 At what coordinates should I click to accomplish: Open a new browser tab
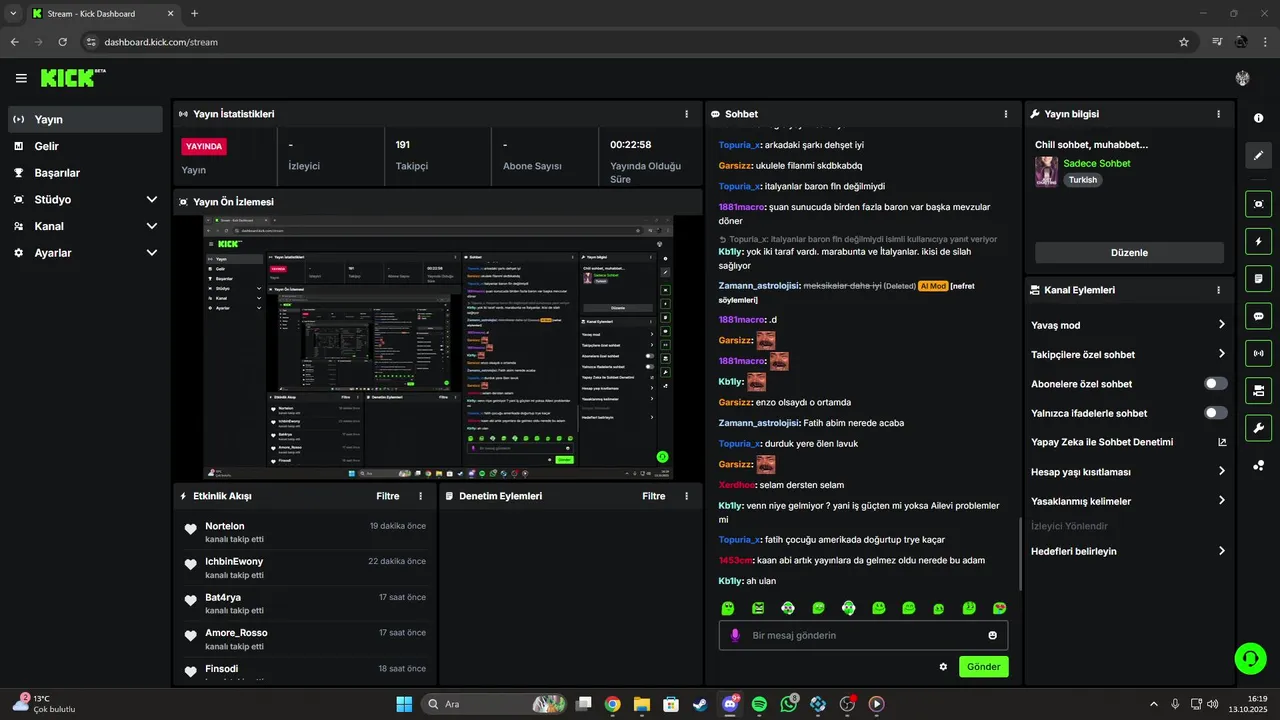(194, 13)
